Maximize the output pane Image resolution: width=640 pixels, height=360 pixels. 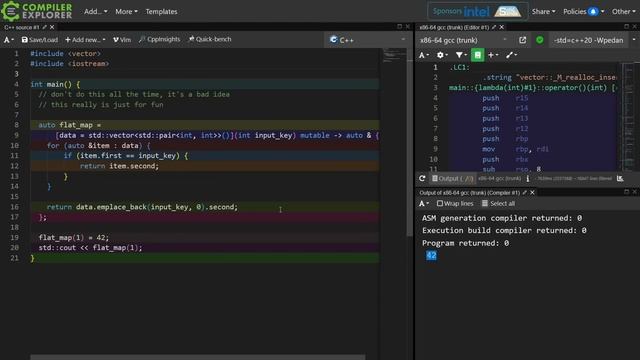[627, 192]
